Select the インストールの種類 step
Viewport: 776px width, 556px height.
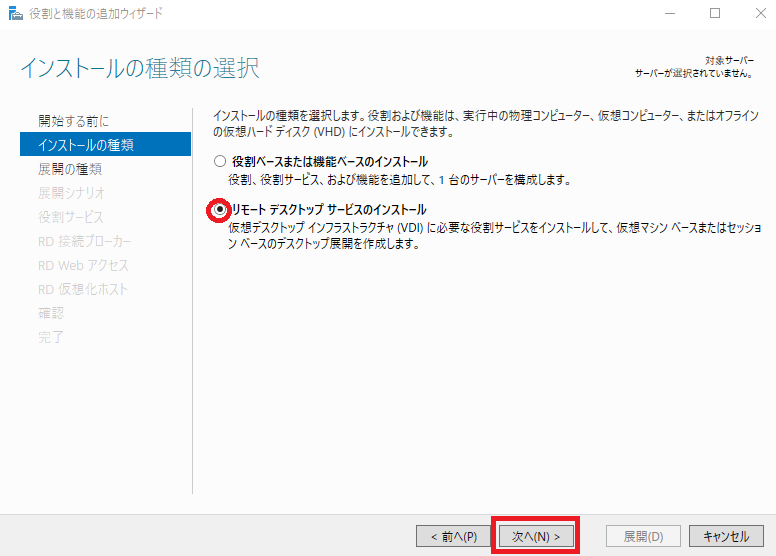105,145
